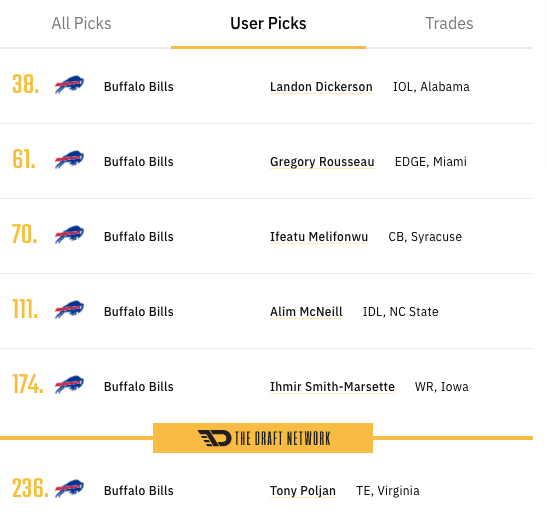Open Tony Poljan player link
The height and width of the screenshot is (520, 547).
tap(303, 491)
